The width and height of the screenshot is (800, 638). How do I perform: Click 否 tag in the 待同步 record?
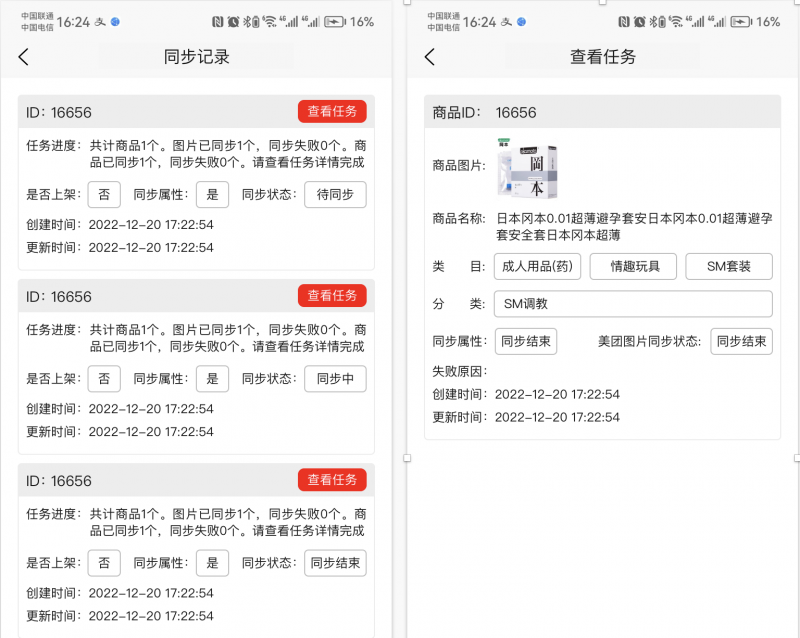[x=104, y=194]
